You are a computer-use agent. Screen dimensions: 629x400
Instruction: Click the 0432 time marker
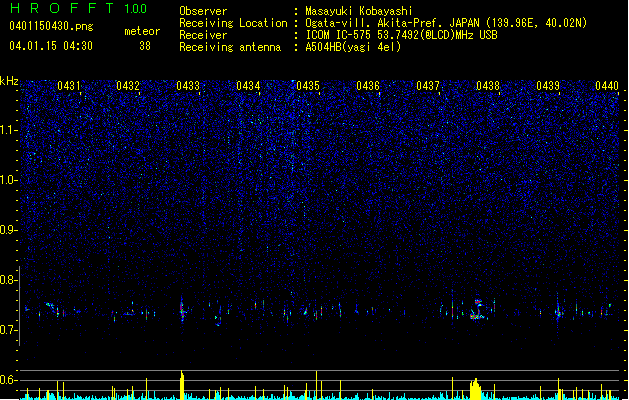coord(128,86)
